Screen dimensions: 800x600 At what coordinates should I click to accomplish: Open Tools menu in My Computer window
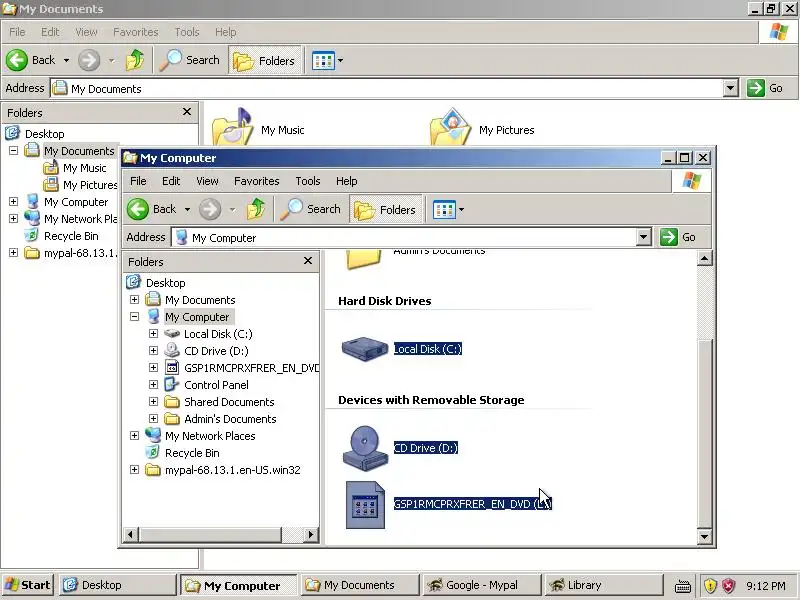(308, 181)
